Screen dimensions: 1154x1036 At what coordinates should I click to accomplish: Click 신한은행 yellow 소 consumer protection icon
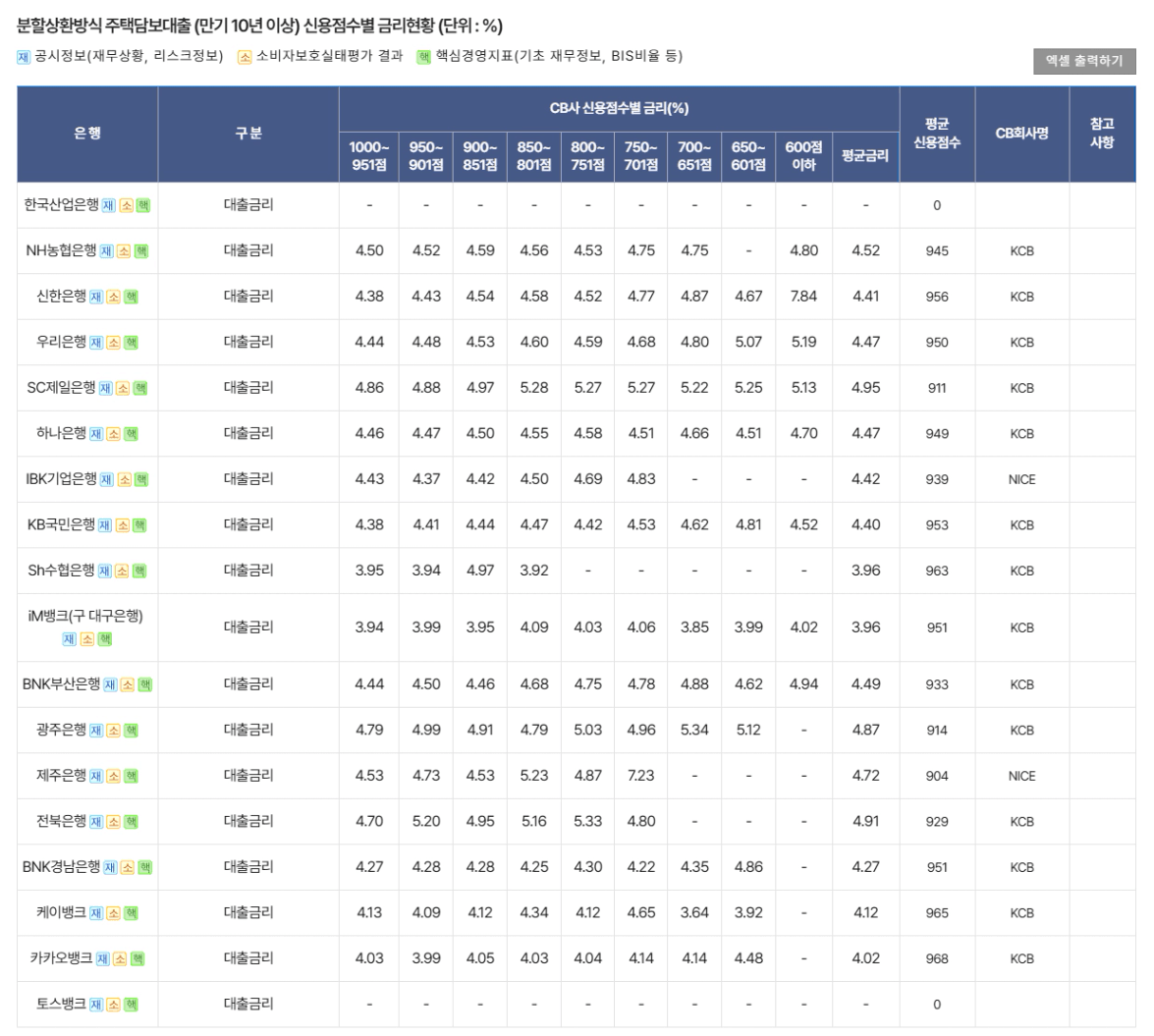[113, 298]
